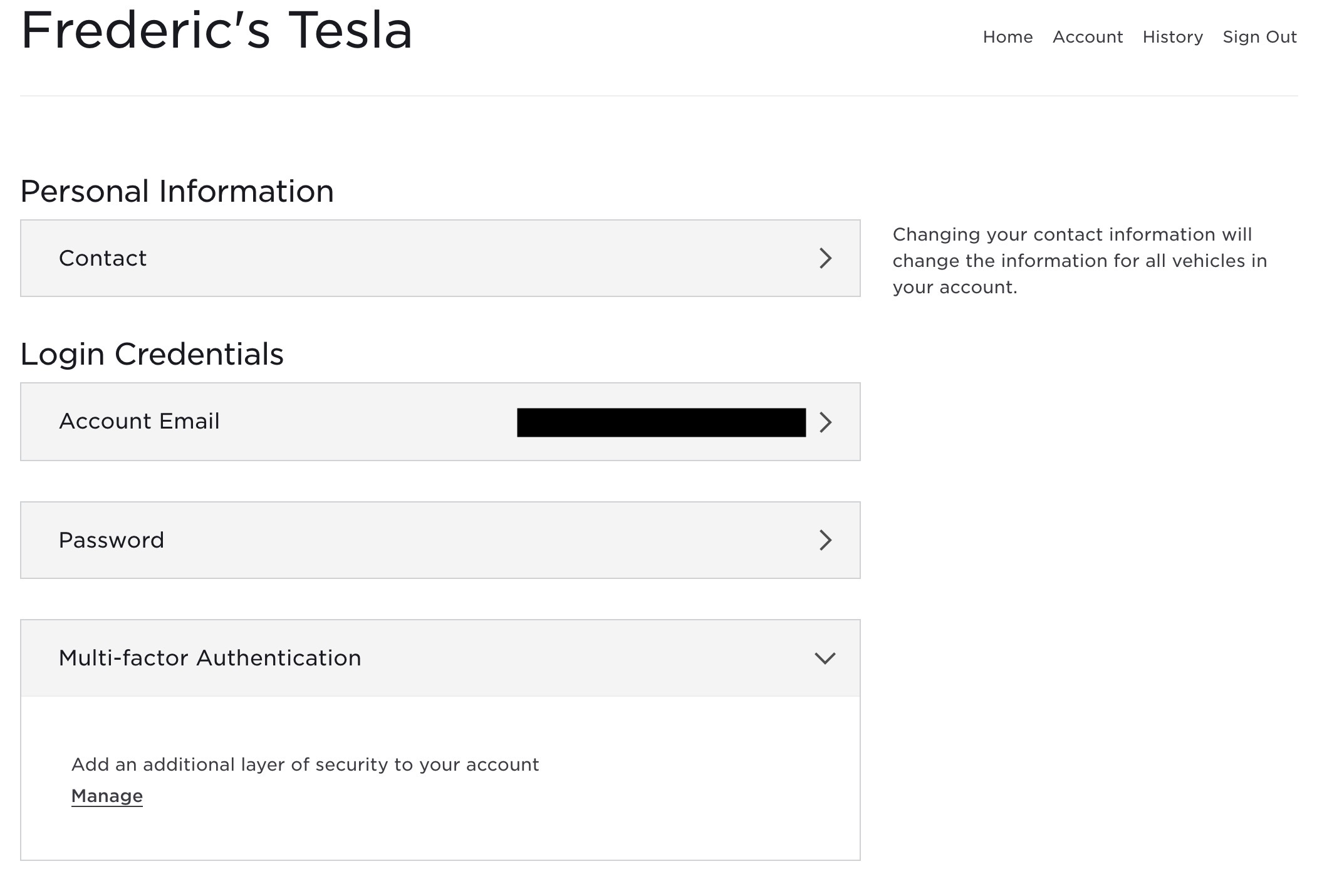The width and height of the screenshot is (1317, 896).
Task: Click the additional security description text
Action: pyautogui.click(x=305, y=764)
